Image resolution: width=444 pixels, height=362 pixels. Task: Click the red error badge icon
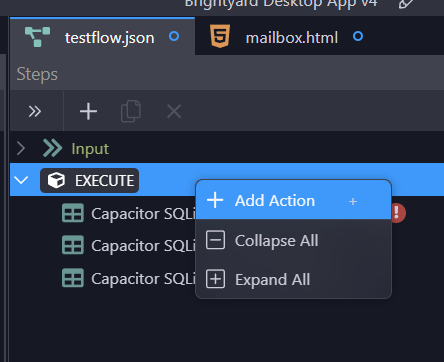(398, 213)
